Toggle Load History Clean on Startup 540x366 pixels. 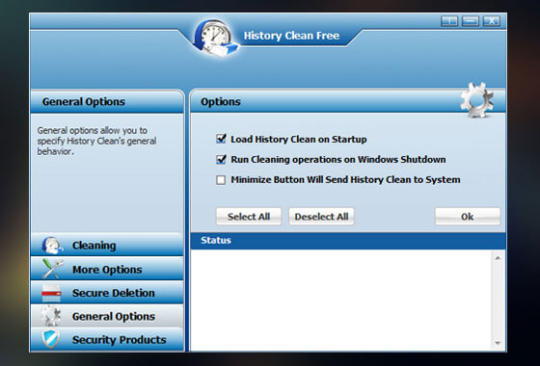pyautogui.click(x=221, y=139)
